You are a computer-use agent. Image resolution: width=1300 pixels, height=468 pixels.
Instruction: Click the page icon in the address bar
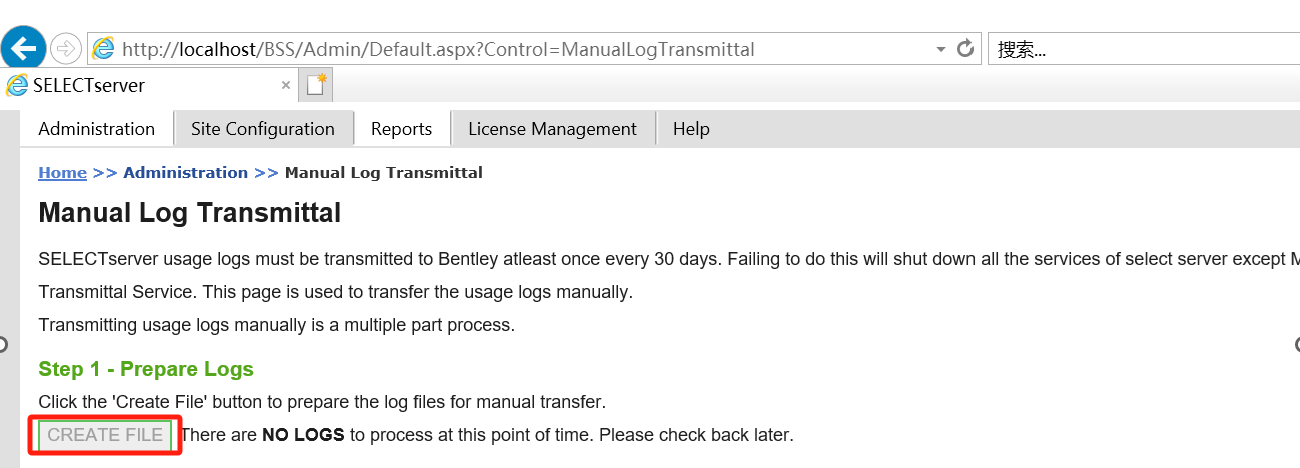[x=103, y=48]
